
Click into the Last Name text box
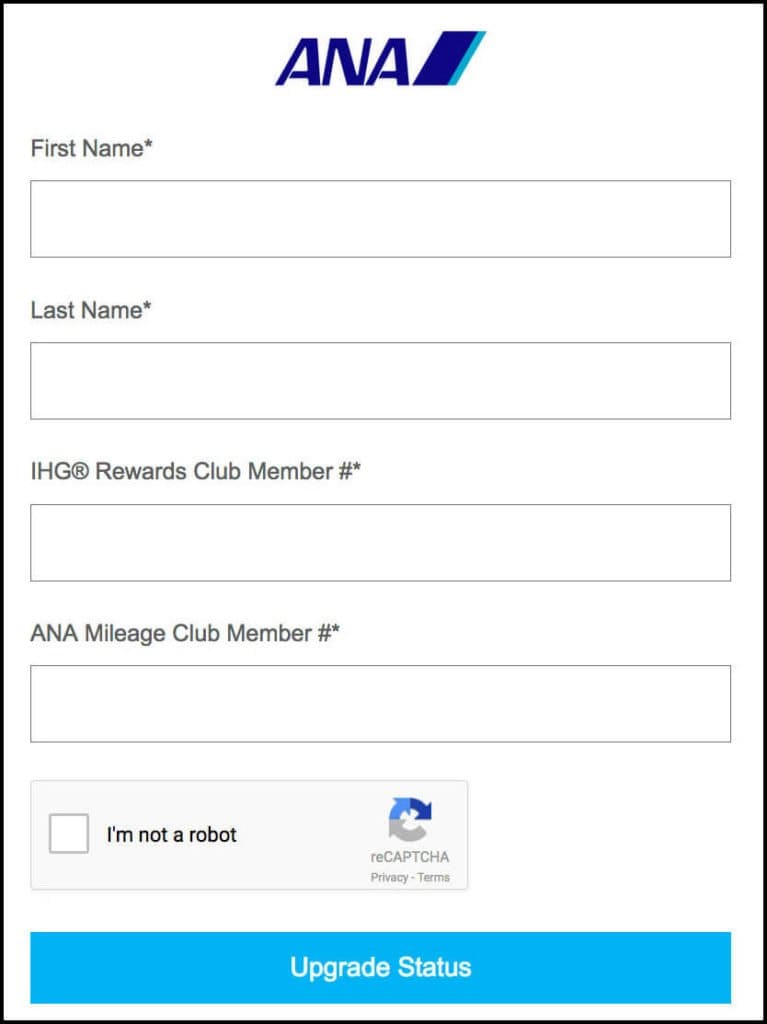380,381
